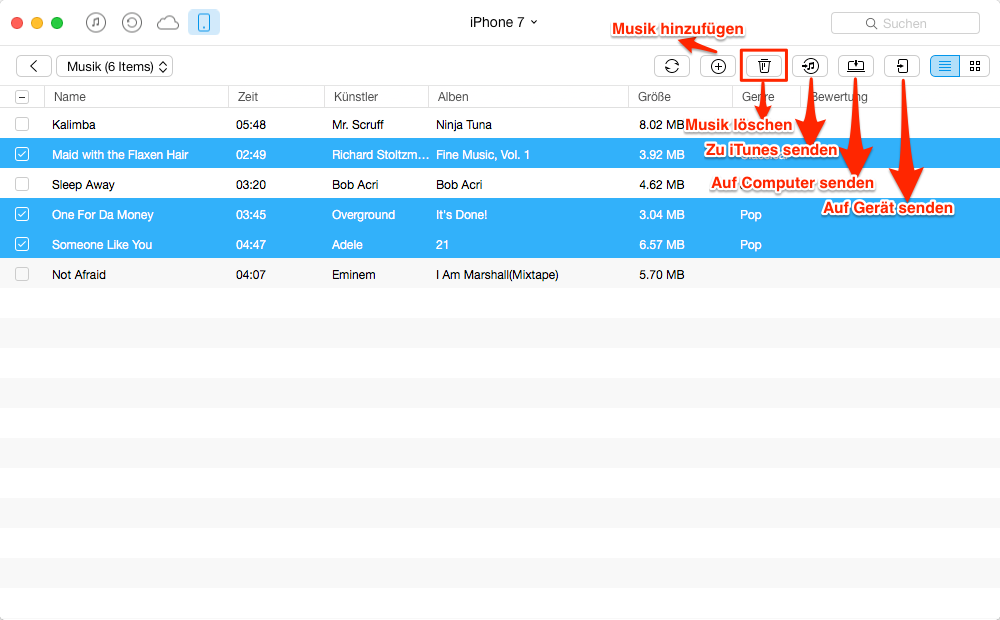Open the iPhone 7 device dropdown

click(x=503, y=22)
